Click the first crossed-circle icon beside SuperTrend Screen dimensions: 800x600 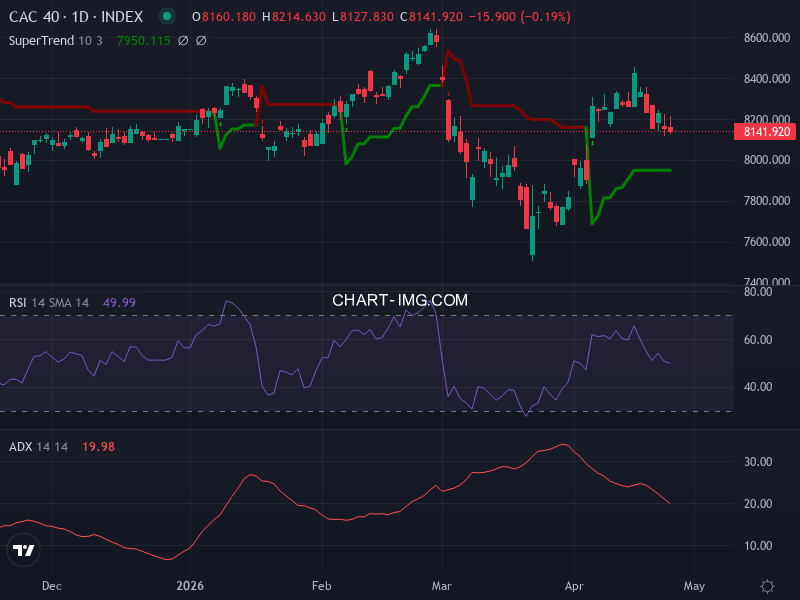coord(183,41)
